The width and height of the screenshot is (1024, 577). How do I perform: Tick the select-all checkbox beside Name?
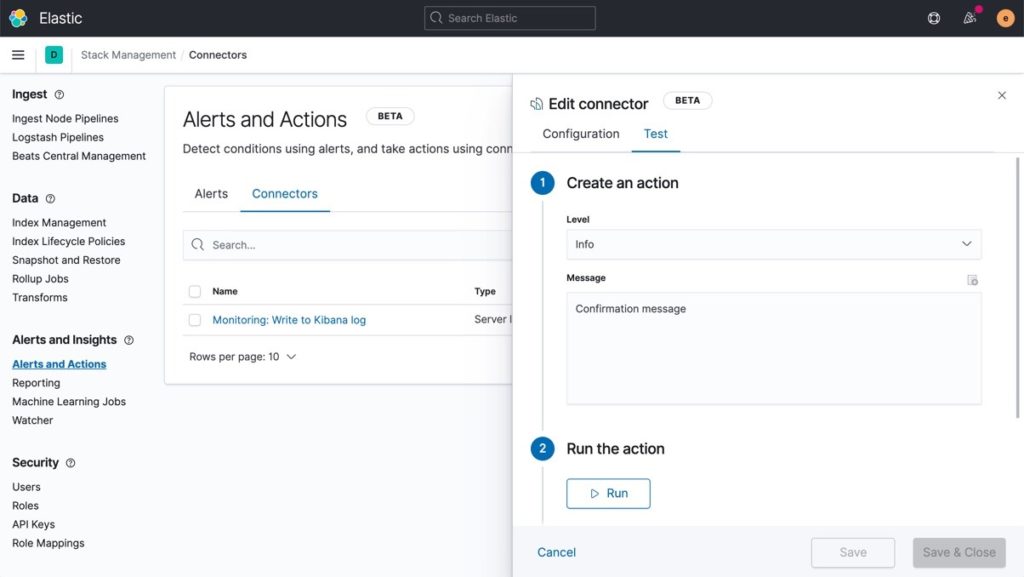195,291
